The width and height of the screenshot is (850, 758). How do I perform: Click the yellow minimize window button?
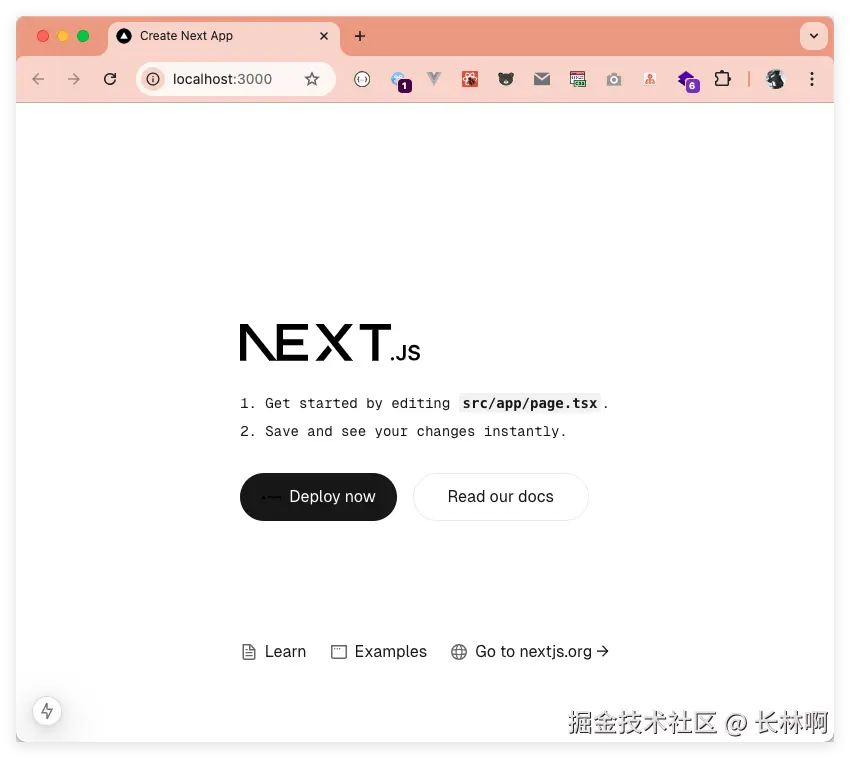63,36
